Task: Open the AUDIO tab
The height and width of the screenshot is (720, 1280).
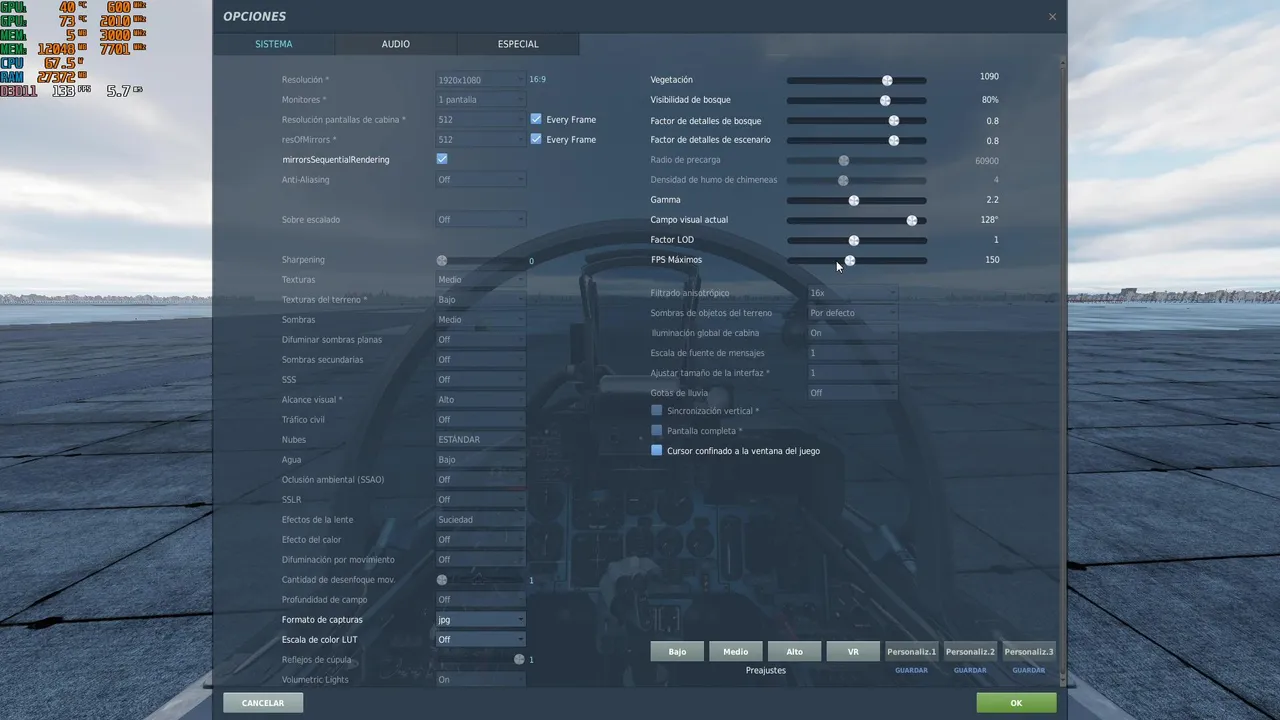Action: click(x=396, y=44)
